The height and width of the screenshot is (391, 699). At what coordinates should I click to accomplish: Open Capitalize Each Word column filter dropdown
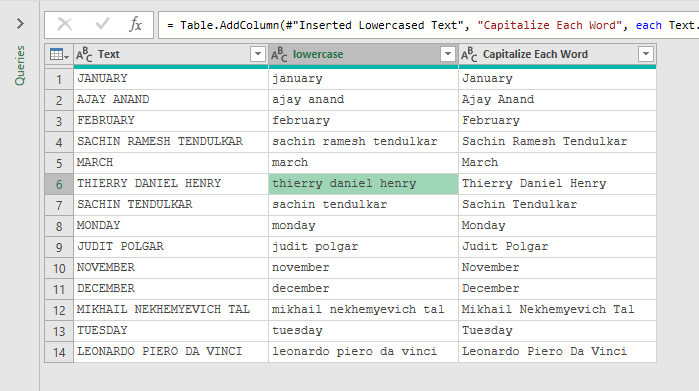[646, 54]
